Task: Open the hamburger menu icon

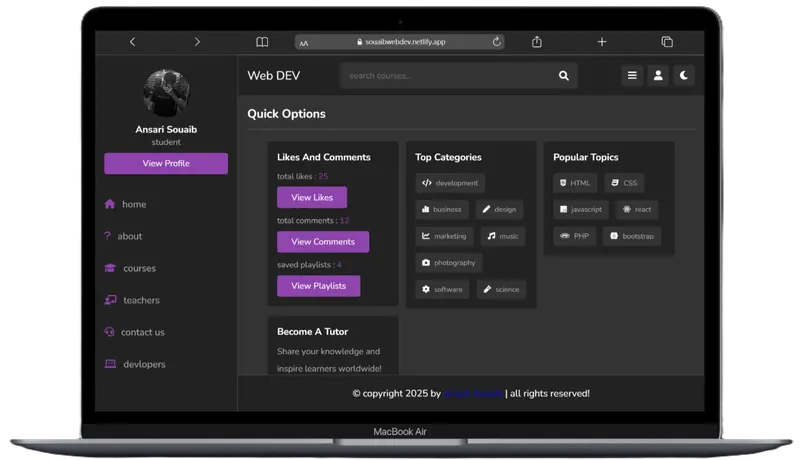Action: (x=632, y=75)
